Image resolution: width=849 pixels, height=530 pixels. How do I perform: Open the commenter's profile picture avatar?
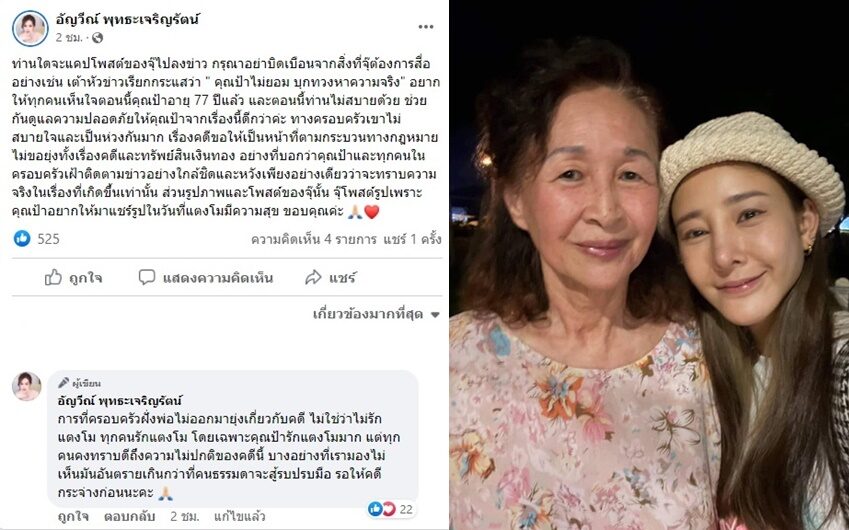tap(27, 387)
